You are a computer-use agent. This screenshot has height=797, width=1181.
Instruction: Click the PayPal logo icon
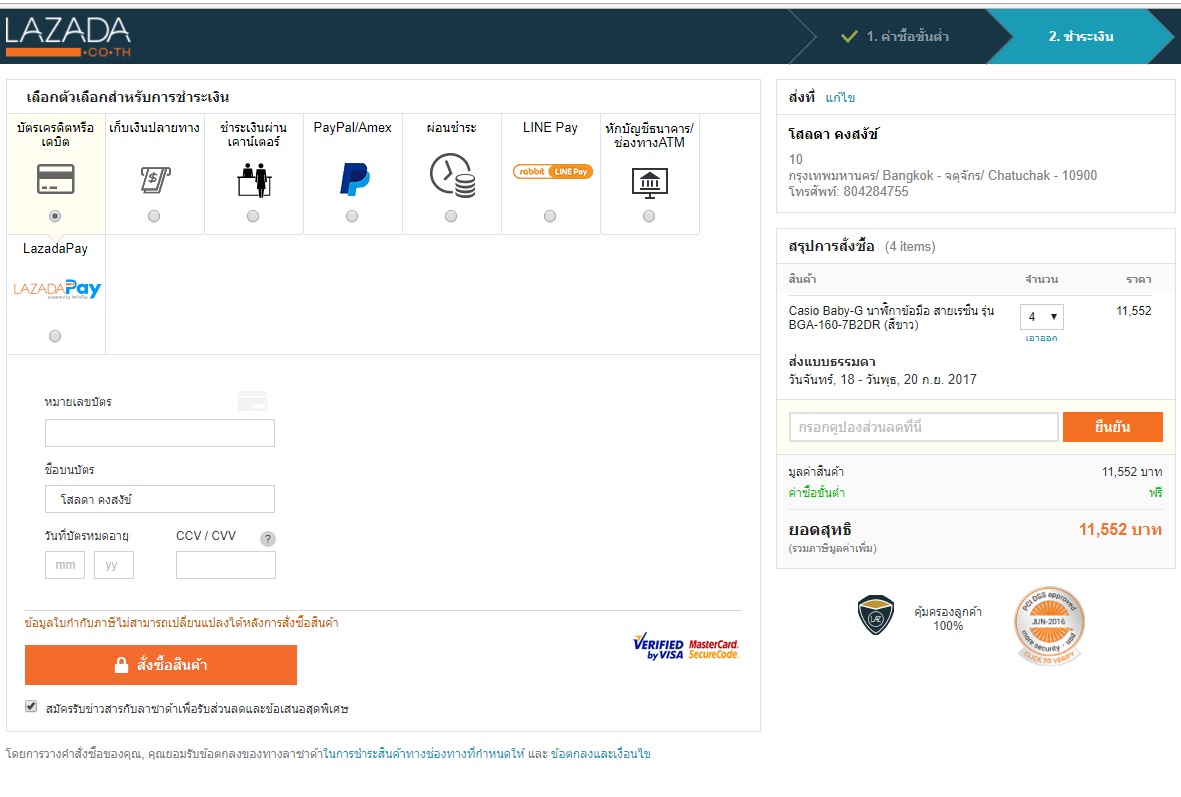(x=354, y=179)
